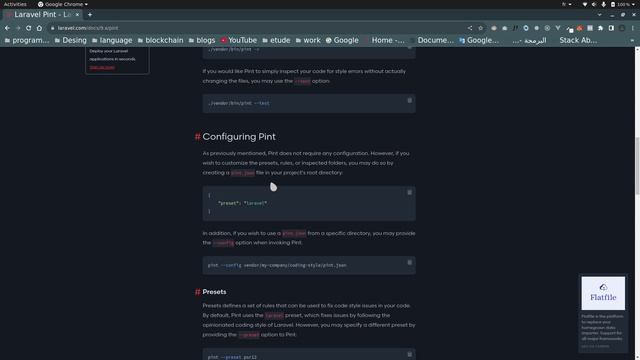The width and height of the screenshot is (640, 360).
Task: Expand the work bookmarks folder
Action: [308, 40]
